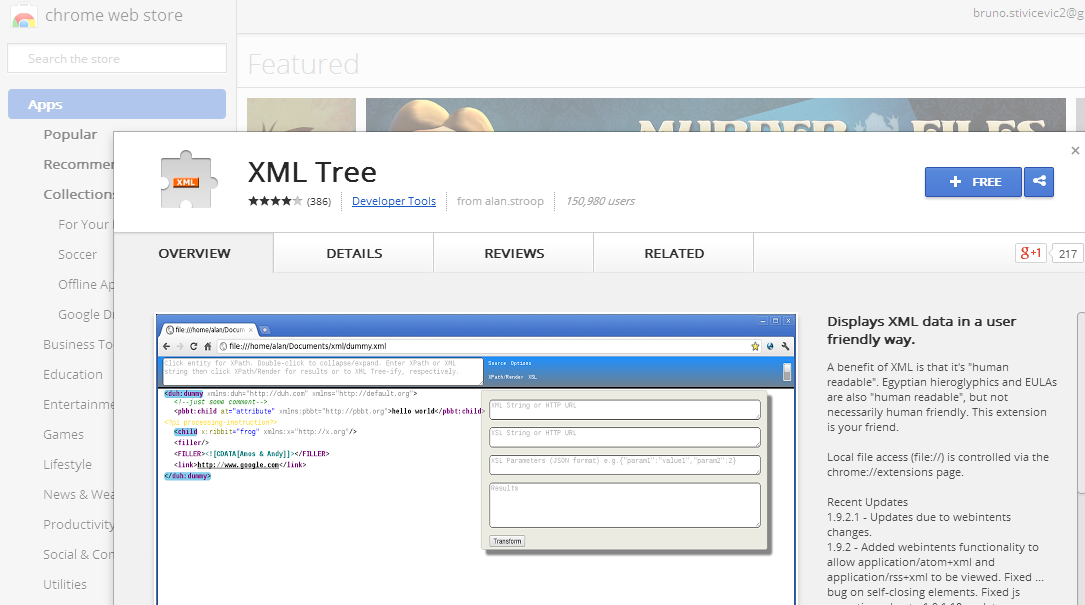Open the Collections section in sidebar

(x=78, y=195)
